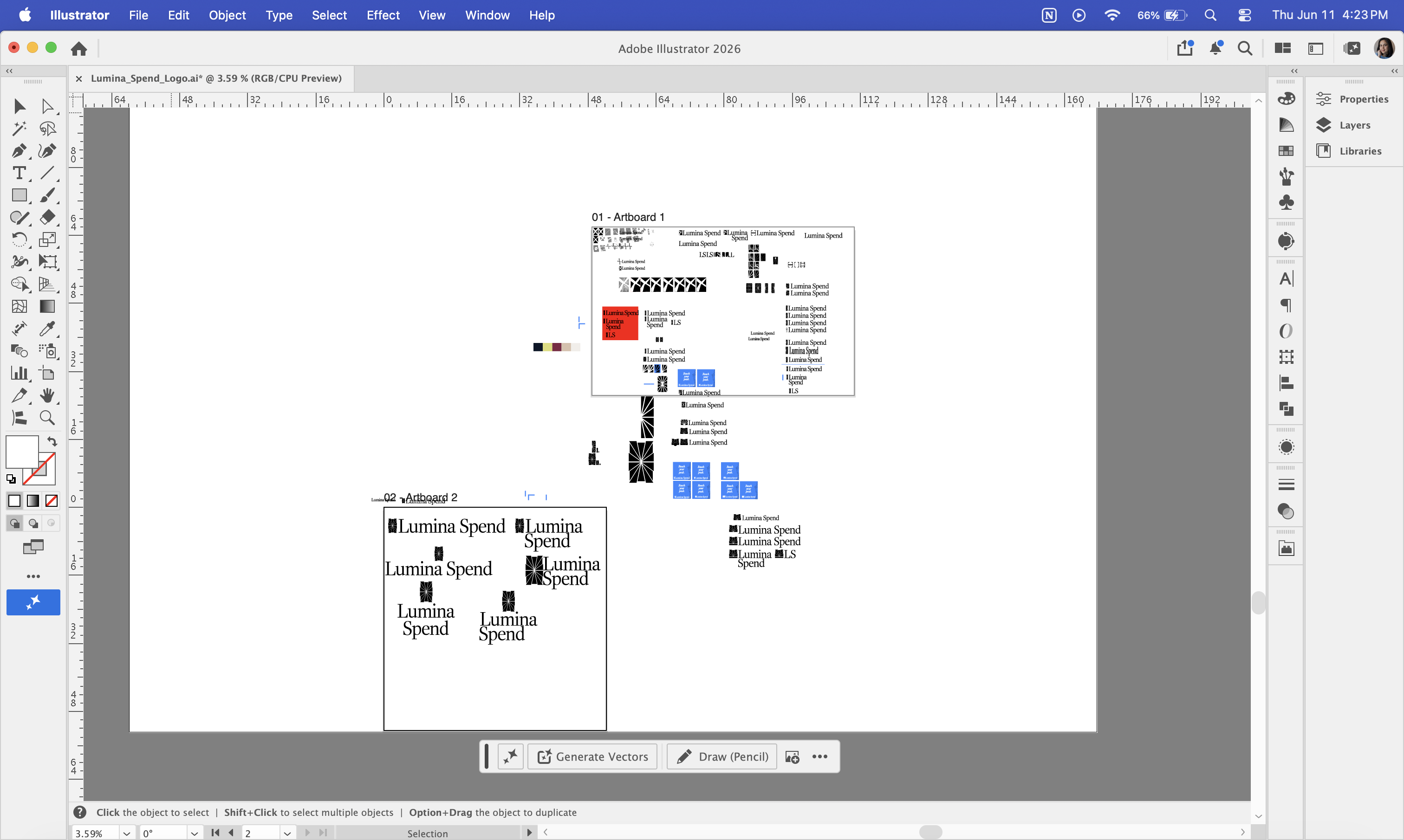This screenshot has width=1404, height=840.
Task: Open the Type menu
Action: [x=279, y=15]
